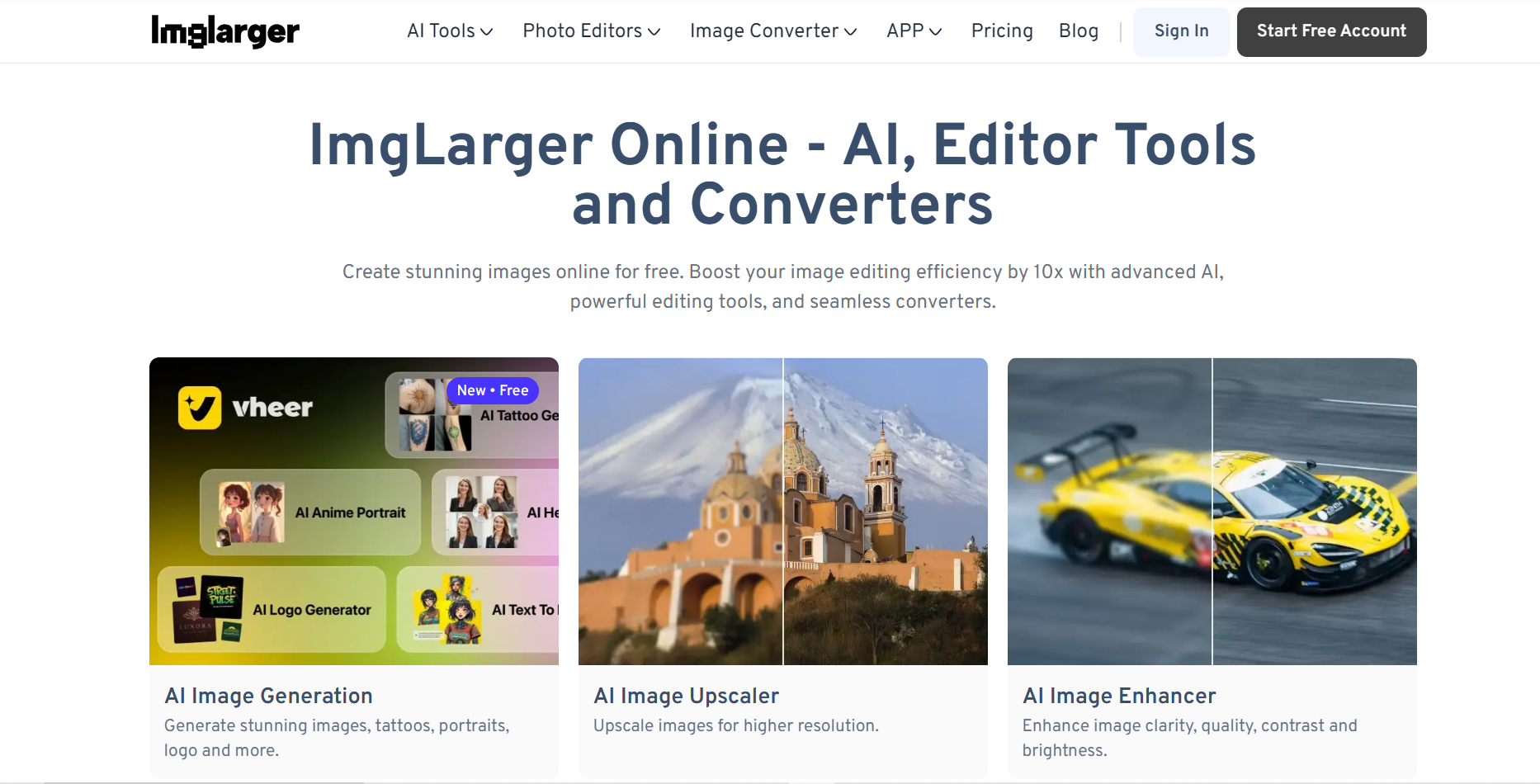This screenshot has height=784, width=1540.
Task: Open the Blog link
Action: (x=1079, y=31)
